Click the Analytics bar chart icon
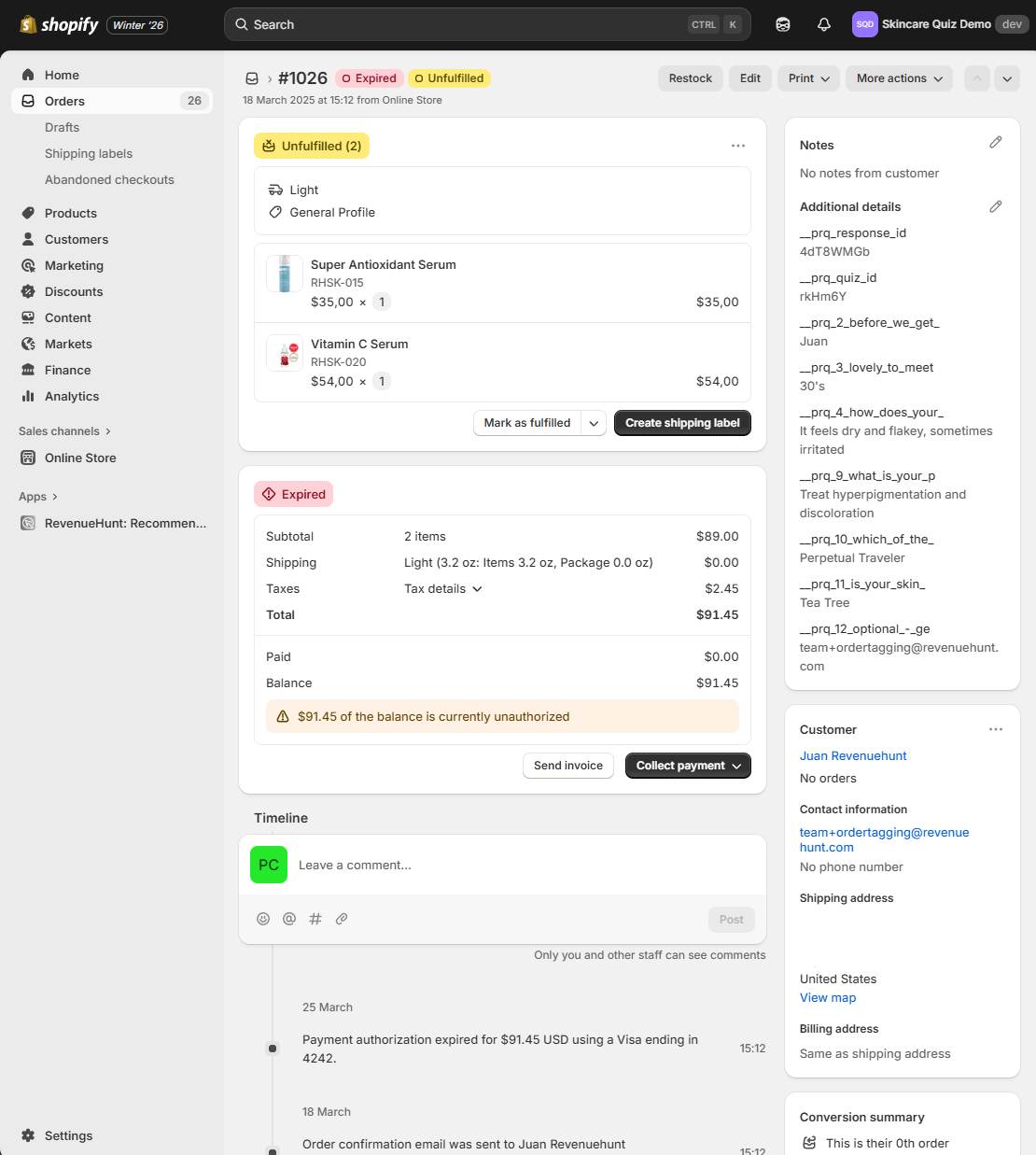This screenshot has height=1155, width=1036. click(x=28, y=396)
